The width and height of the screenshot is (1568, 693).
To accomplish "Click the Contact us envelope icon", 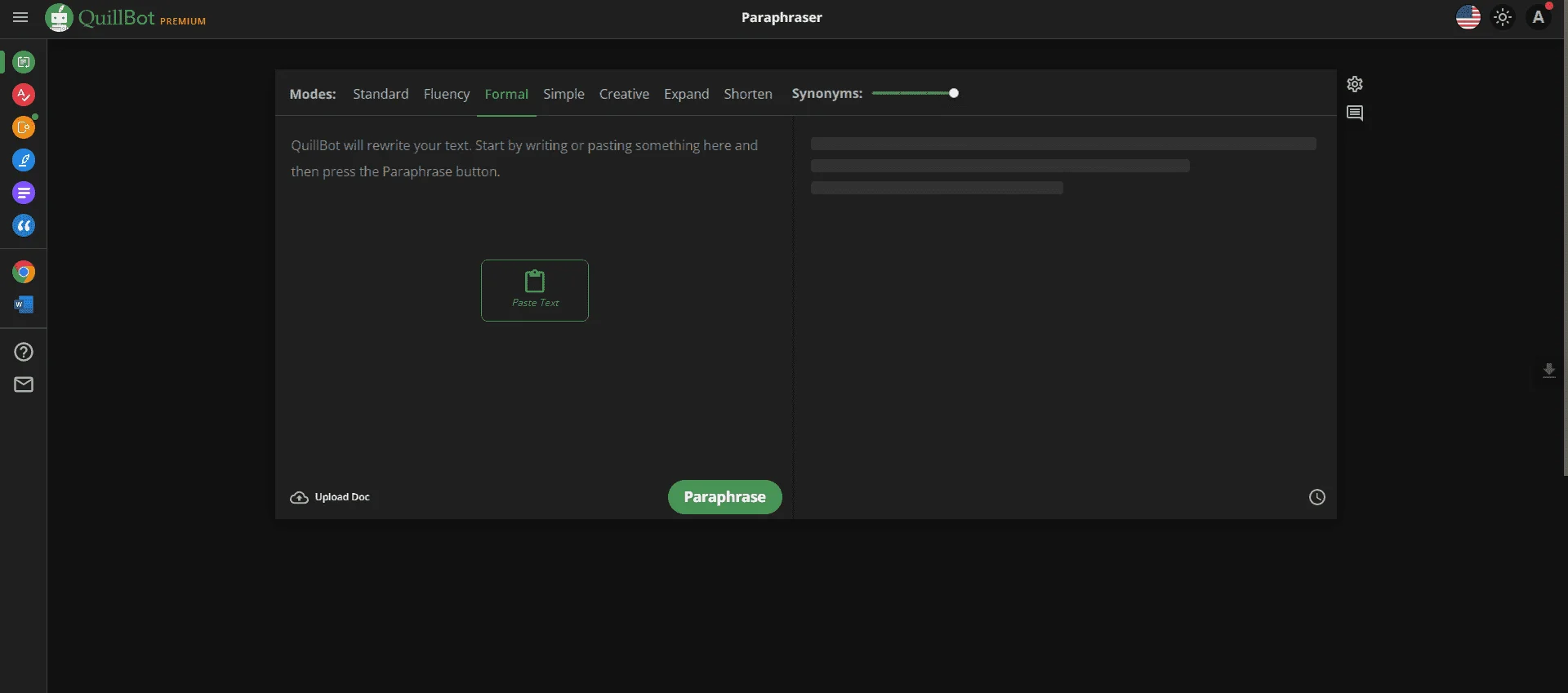I will (x=24, y=384).
